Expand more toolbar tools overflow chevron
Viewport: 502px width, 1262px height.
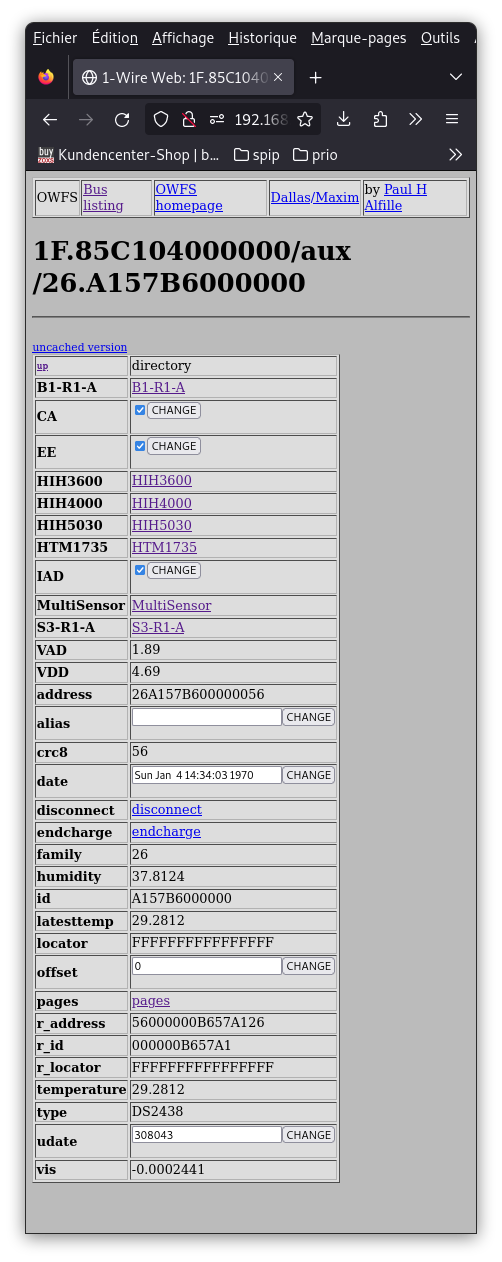click(x=416, y=120)
